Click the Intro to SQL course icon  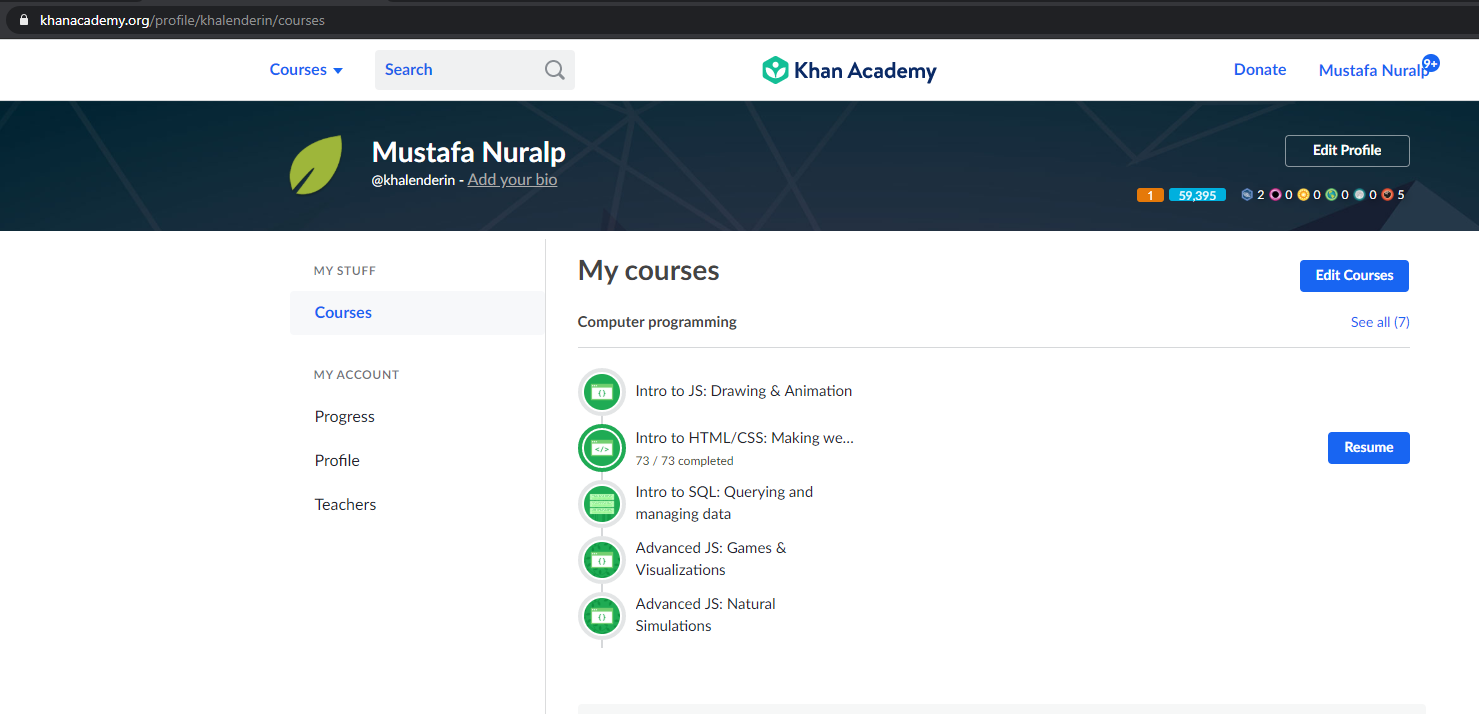click(602, 504)
